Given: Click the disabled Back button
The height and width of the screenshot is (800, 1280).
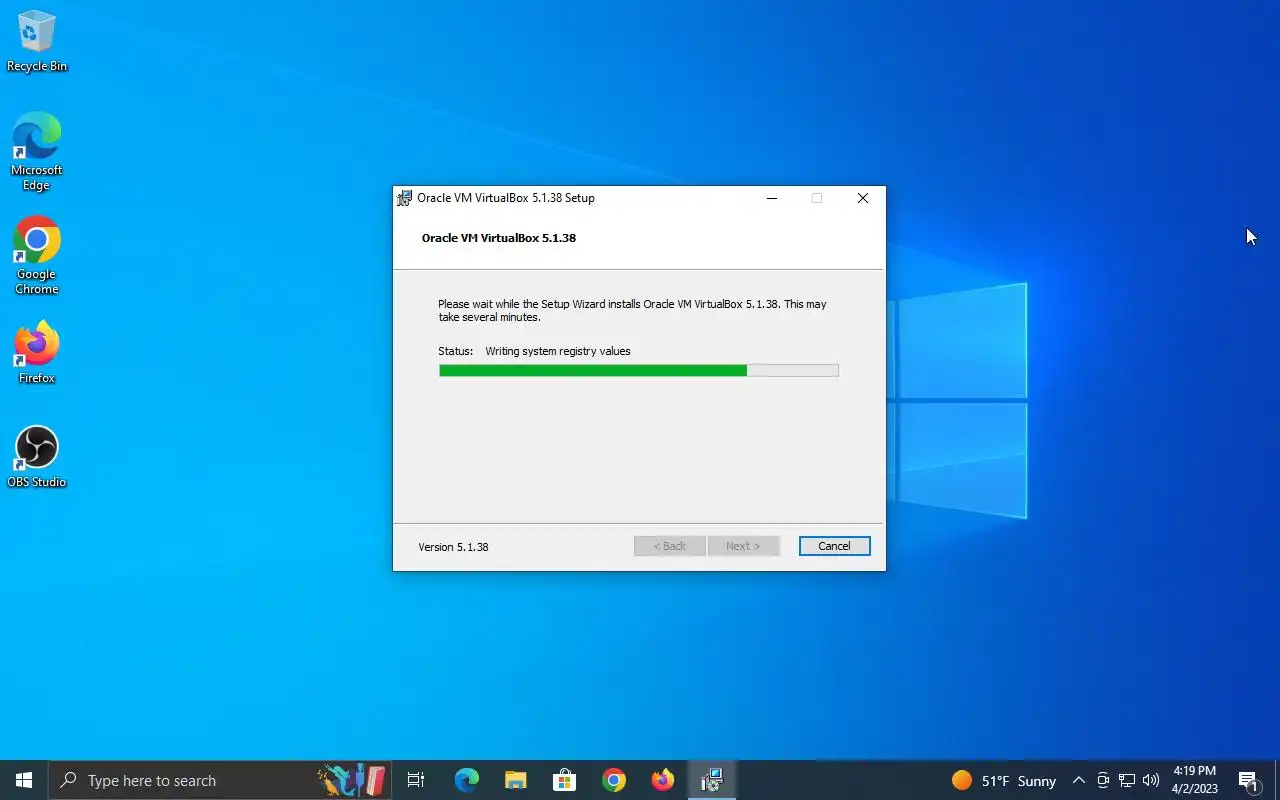Looking at the screenshot, I should pyautogui.click(x=670, y=546).
